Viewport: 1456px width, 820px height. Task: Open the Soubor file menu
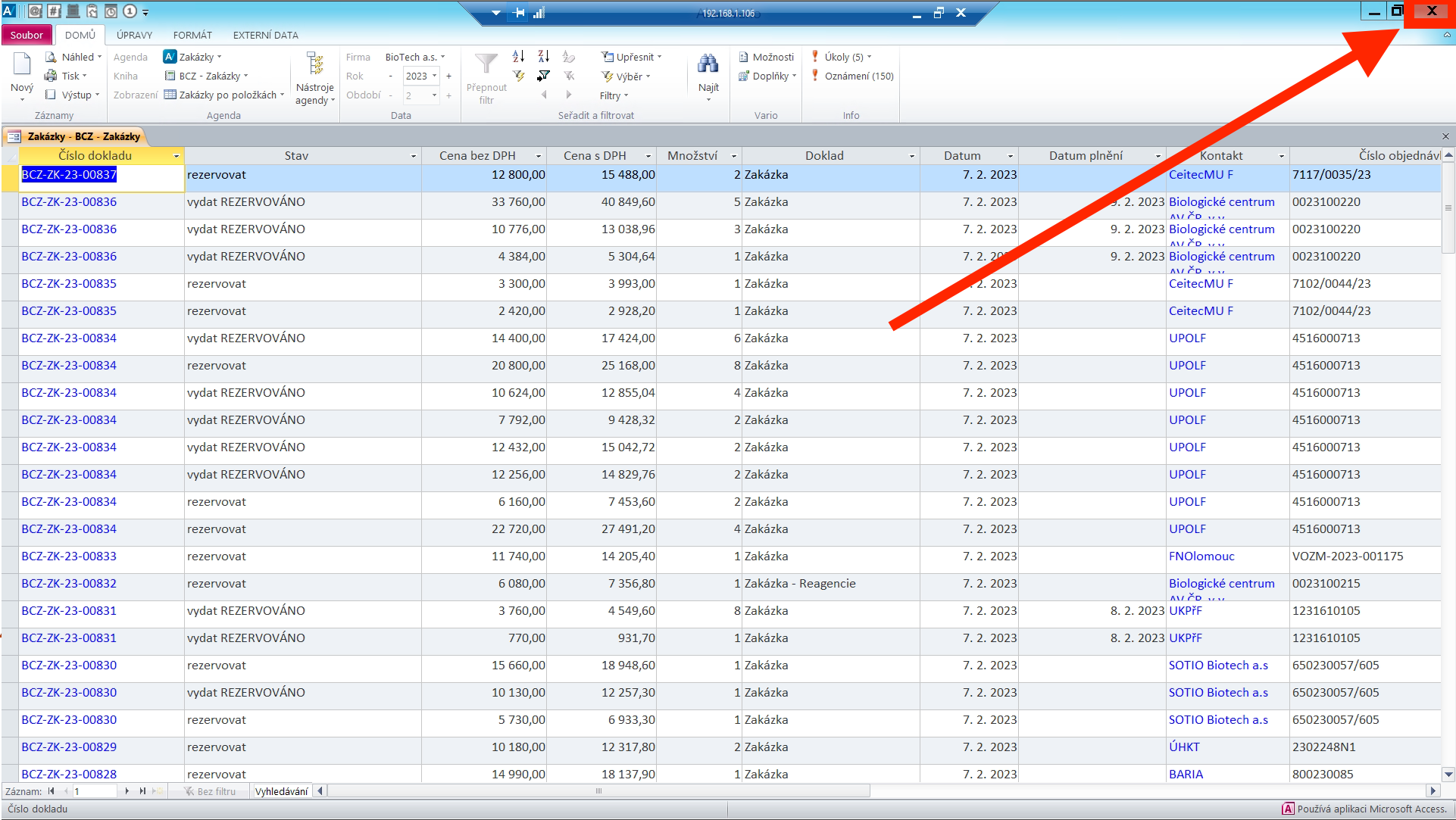tap(27, 35)
